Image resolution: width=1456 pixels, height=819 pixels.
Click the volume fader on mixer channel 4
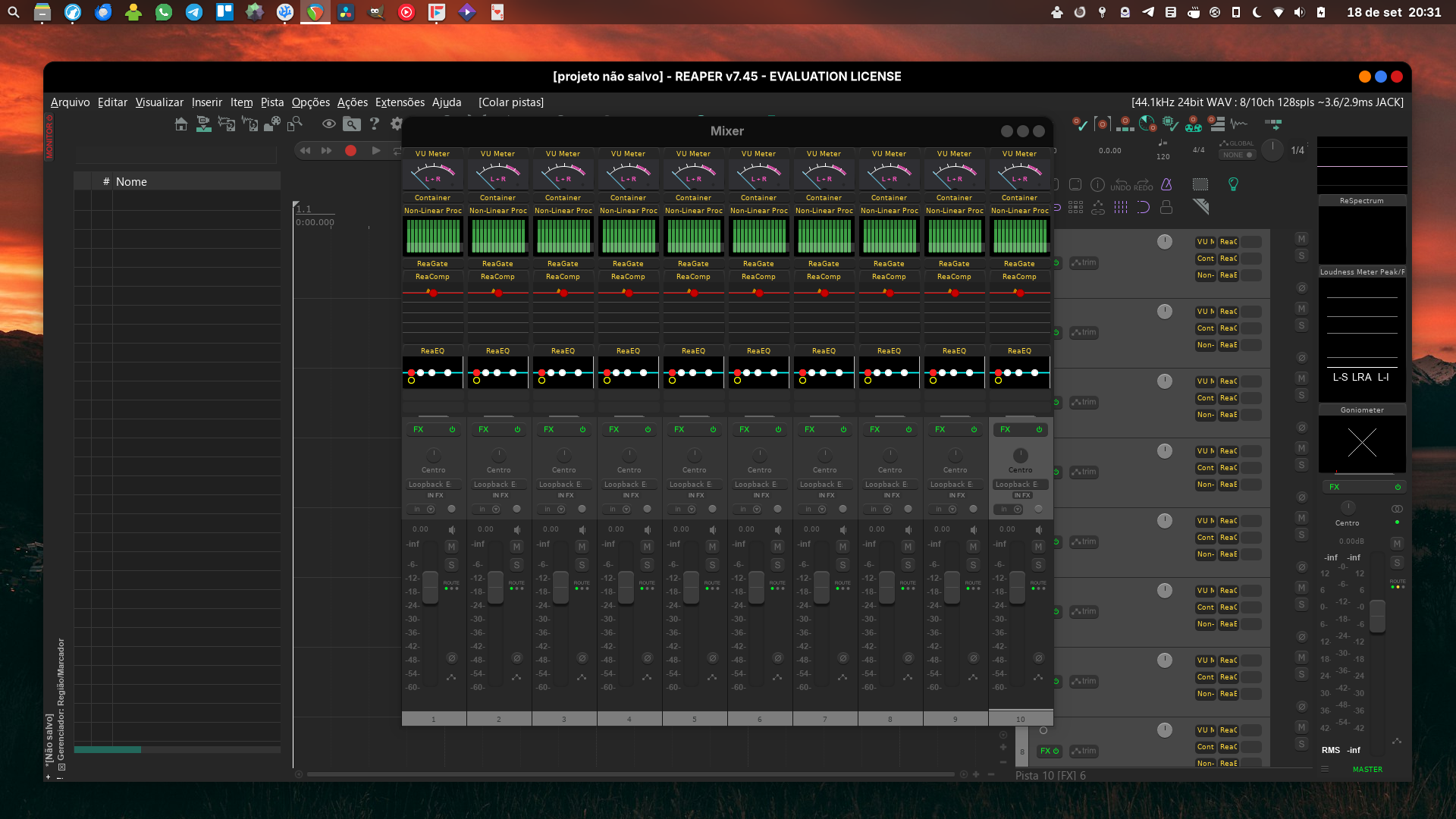click(x=626, y=587)
